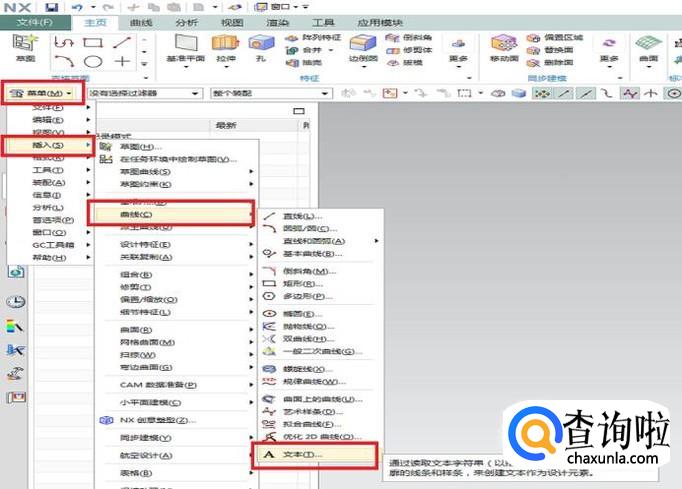Choose NX Realize Shape (NX 创意塑型) entry
The width and height of the screenshot is (682, 489).
coord(176,420)
